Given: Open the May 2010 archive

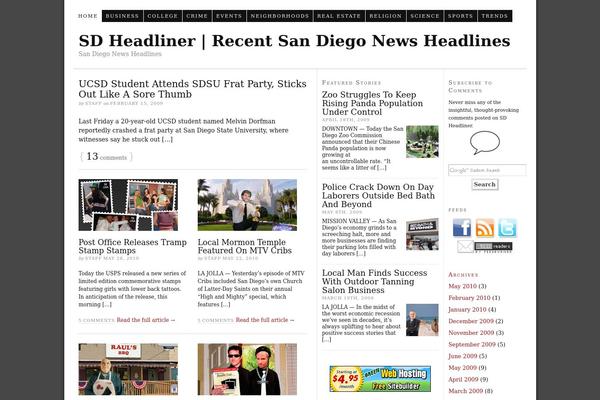Looking at the screenshot, I should [462, 286].
